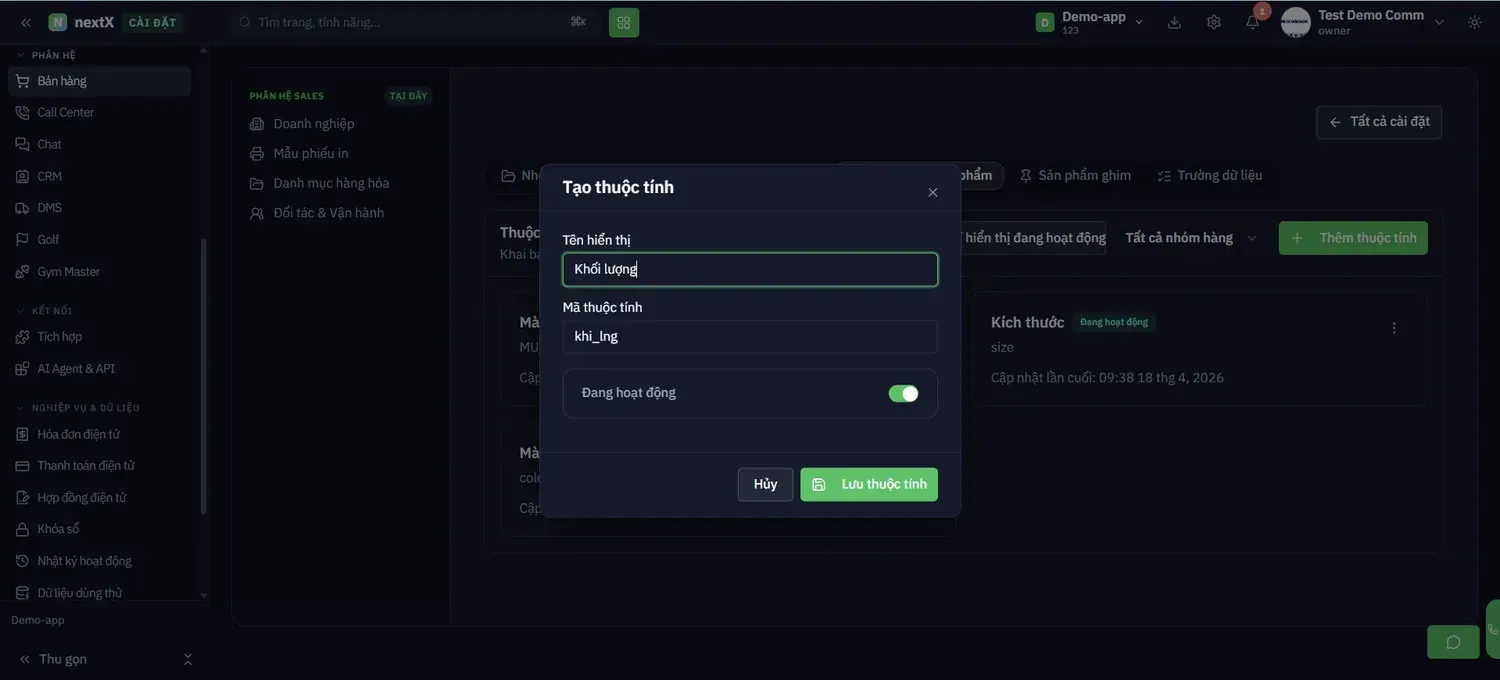Switch to the Trường dữ liệu tab

tap(1210, 175)
